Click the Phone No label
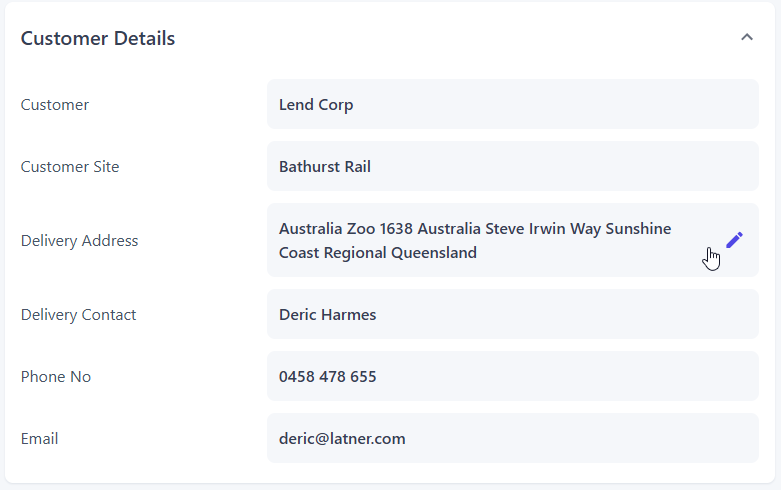 56,377
